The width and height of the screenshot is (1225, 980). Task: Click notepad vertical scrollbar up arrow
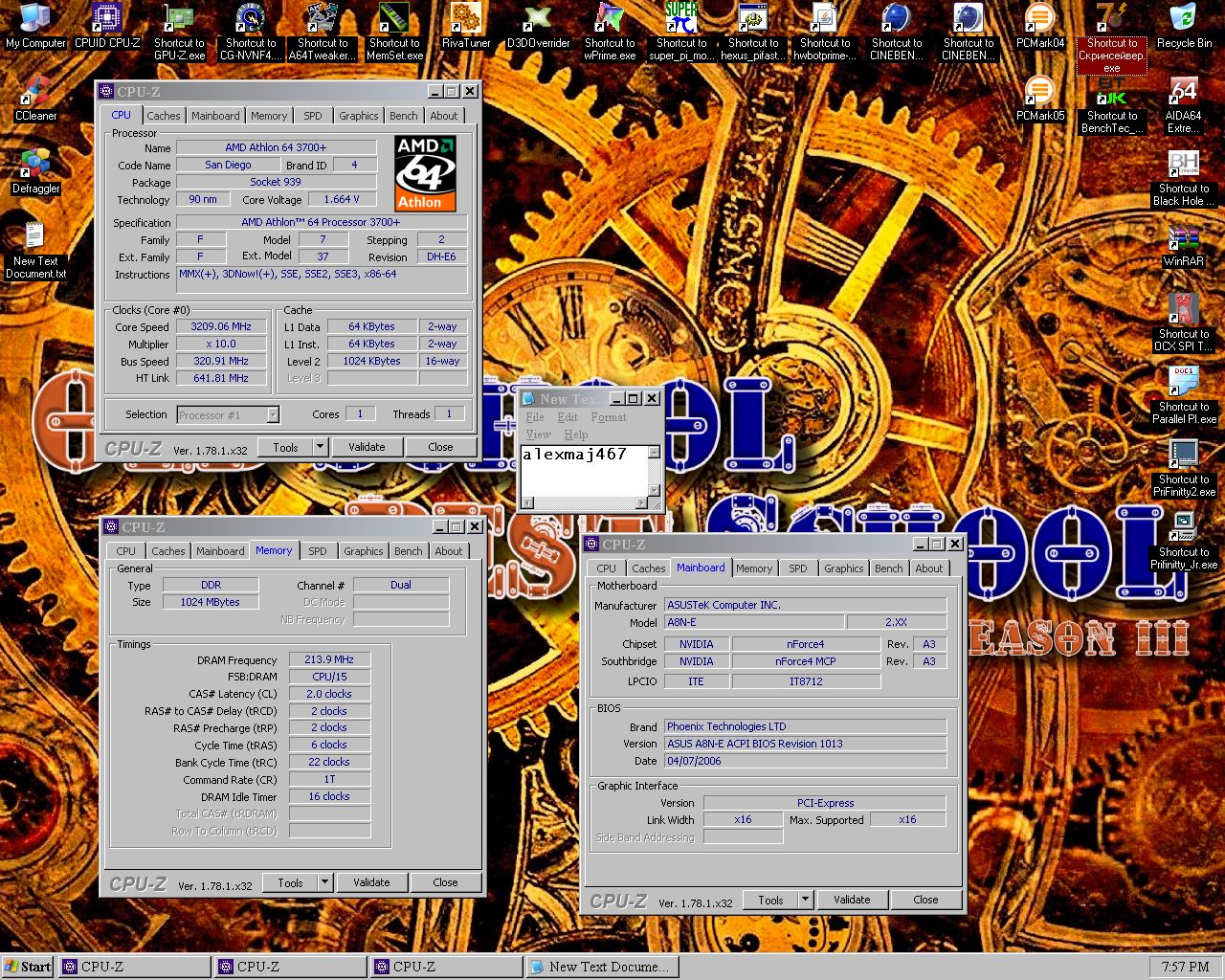(x=655, y=452)
